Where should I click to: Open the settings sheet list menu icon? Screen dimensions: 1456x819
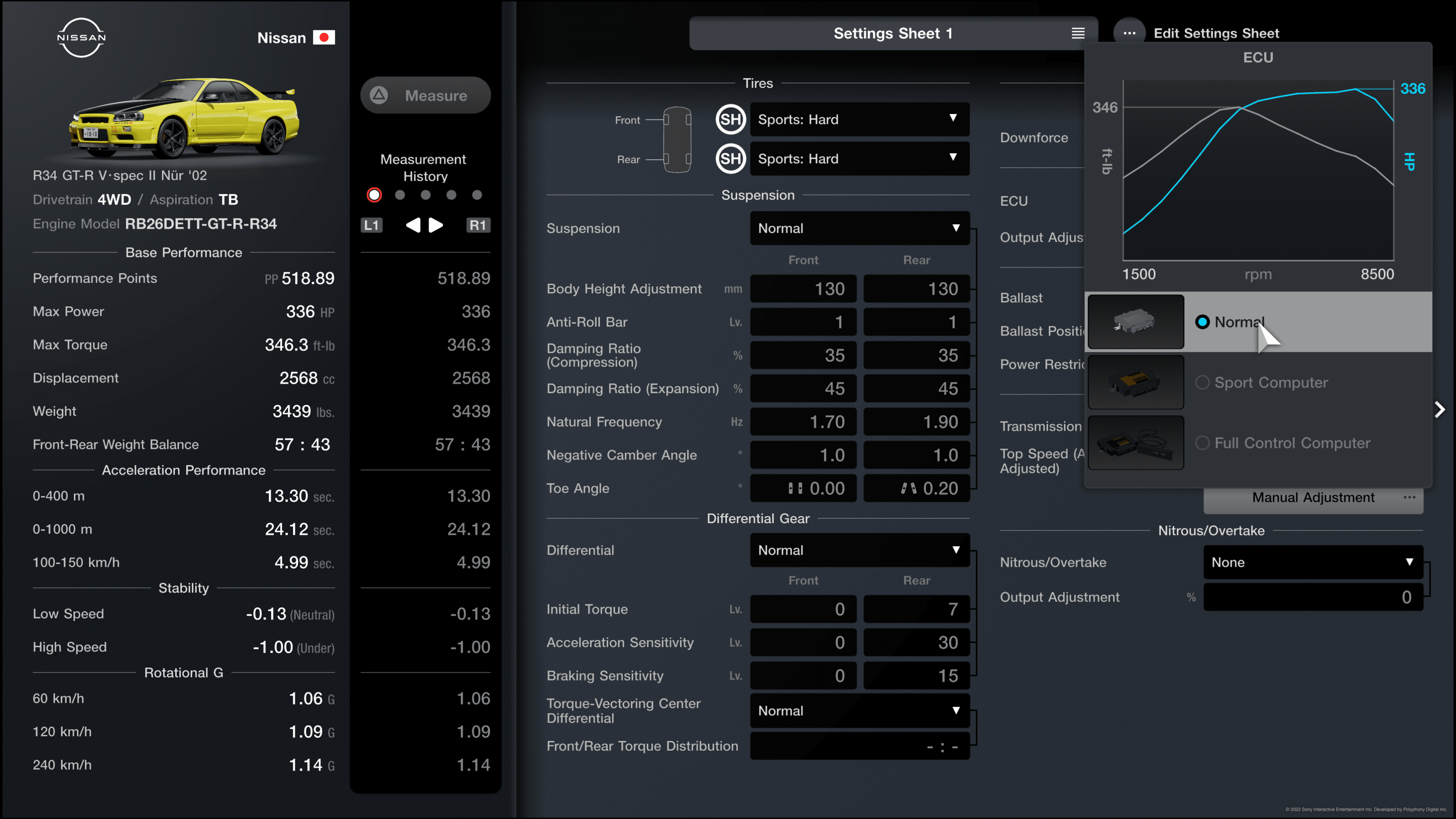[1078, 33]
